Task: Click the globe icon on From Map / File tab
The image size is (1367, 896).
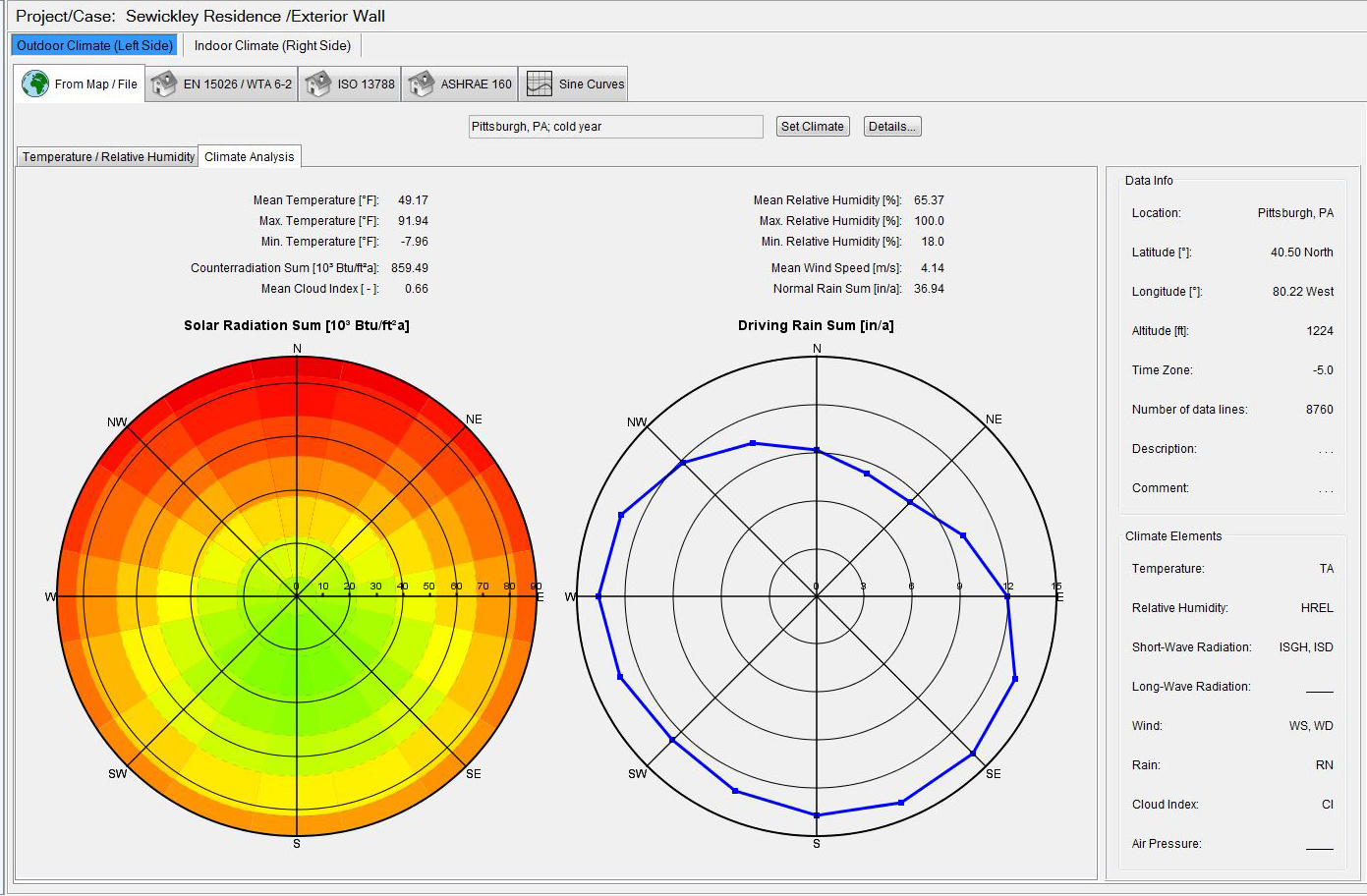Action: [x=35, y=84]
